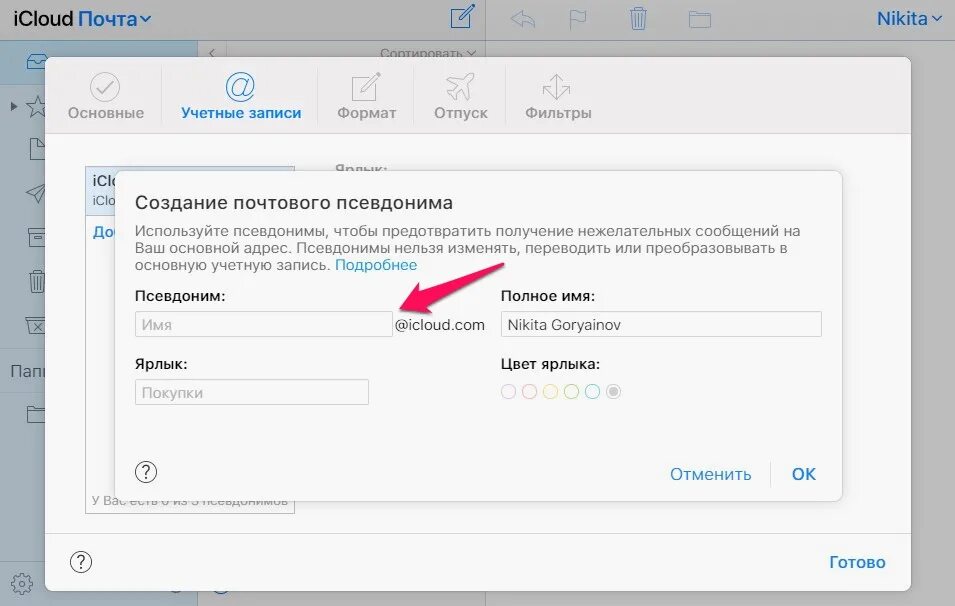
Task: Select the blue label color
Action: click(592, 392)
